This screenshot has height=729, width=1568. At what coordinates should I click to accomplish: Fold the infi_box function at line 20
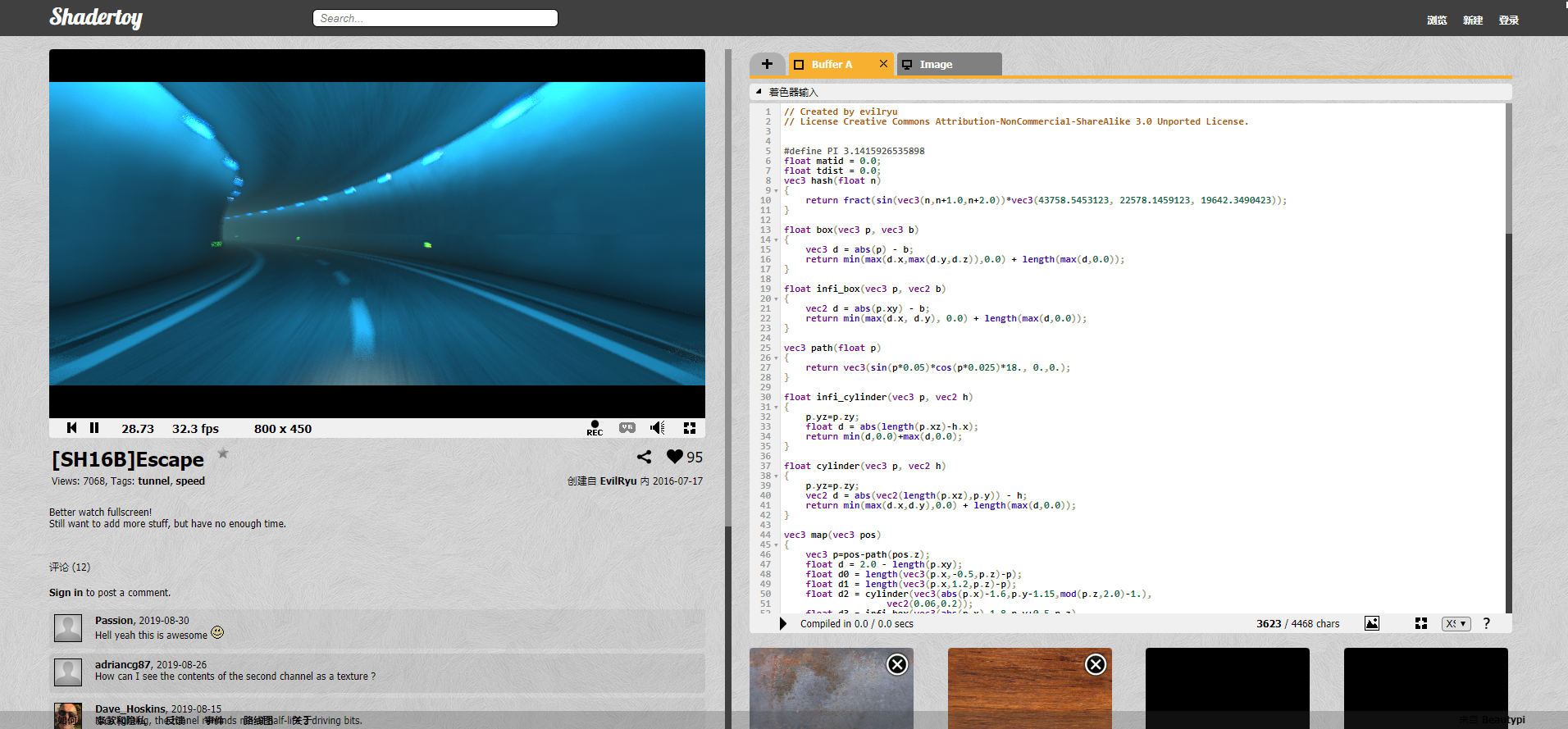[x=777, y=299]
